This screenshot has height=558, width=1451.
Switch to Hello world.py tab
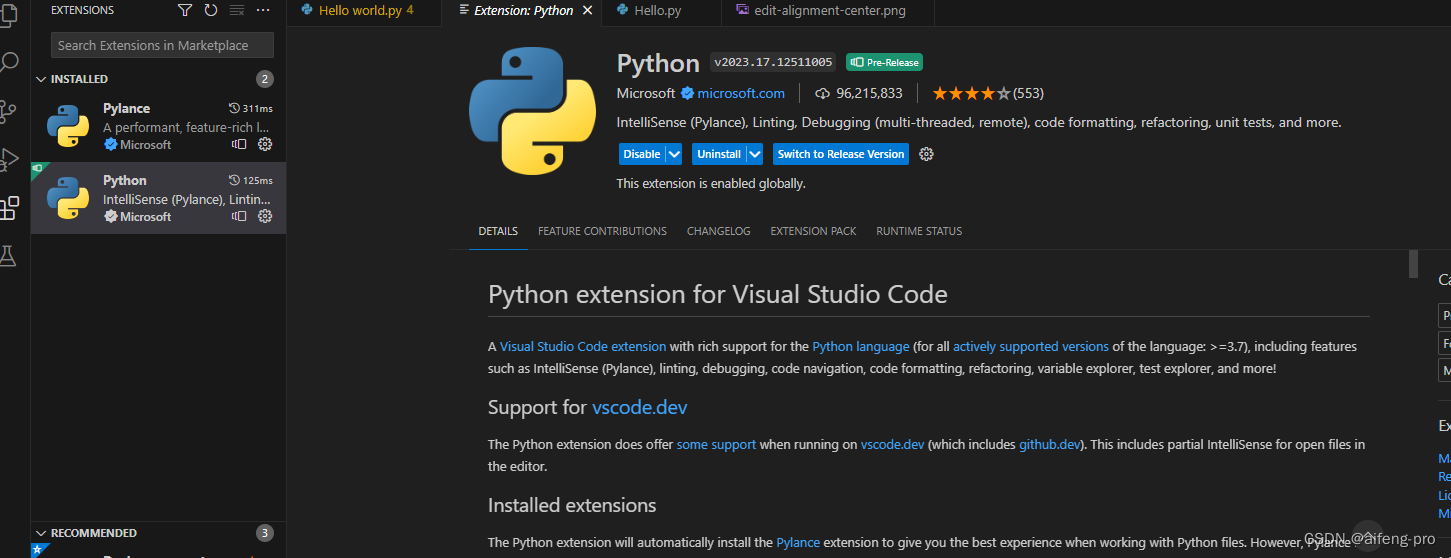[x=365, y=10]
